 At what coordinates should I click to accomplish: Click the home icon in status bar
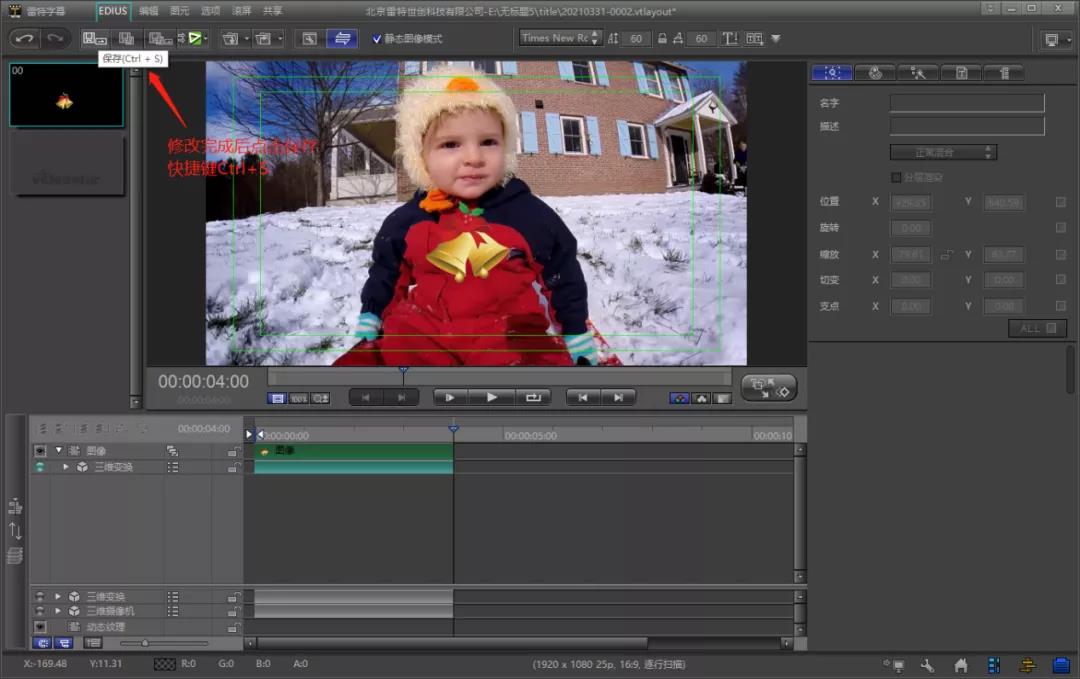click(961, 665)
